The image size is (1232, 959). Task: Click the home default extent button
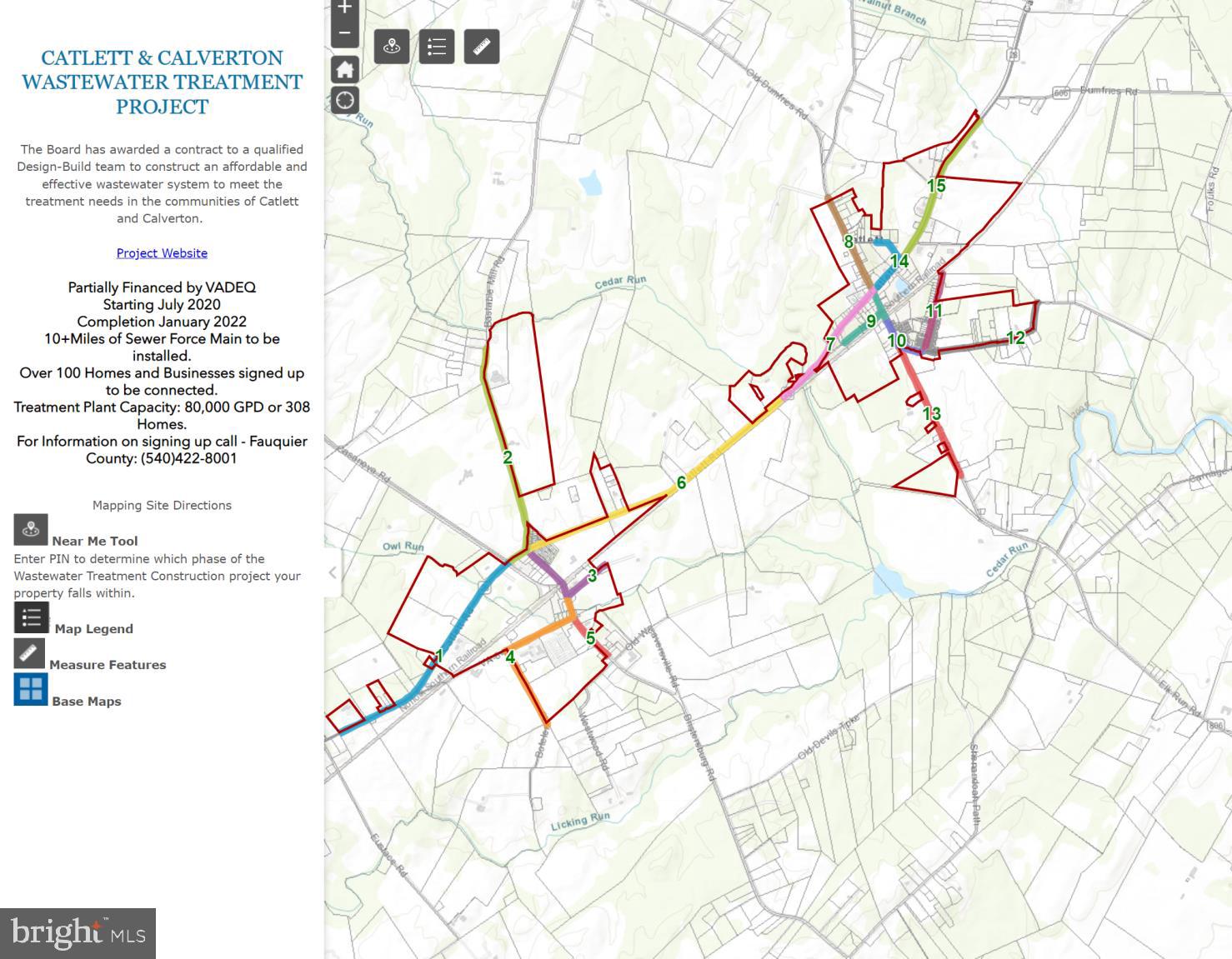coord(345,69)
